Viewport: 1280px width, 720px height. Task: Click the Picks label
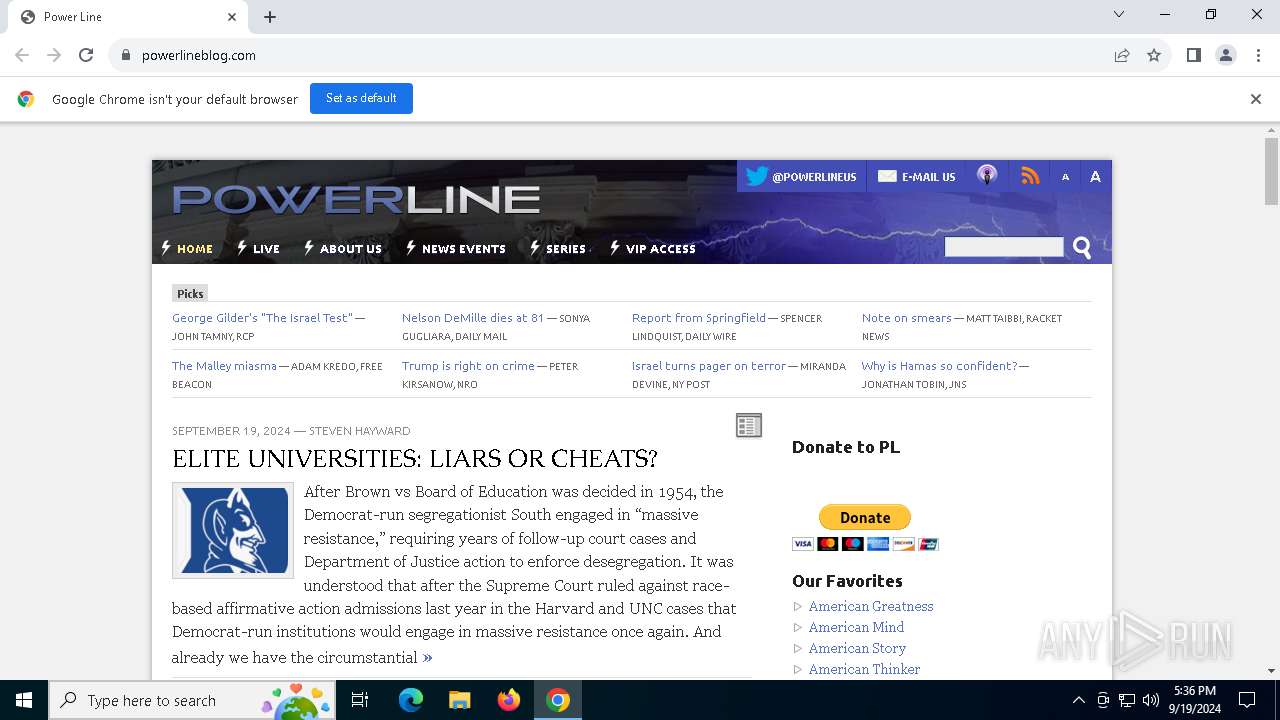[x=190, y=293]
